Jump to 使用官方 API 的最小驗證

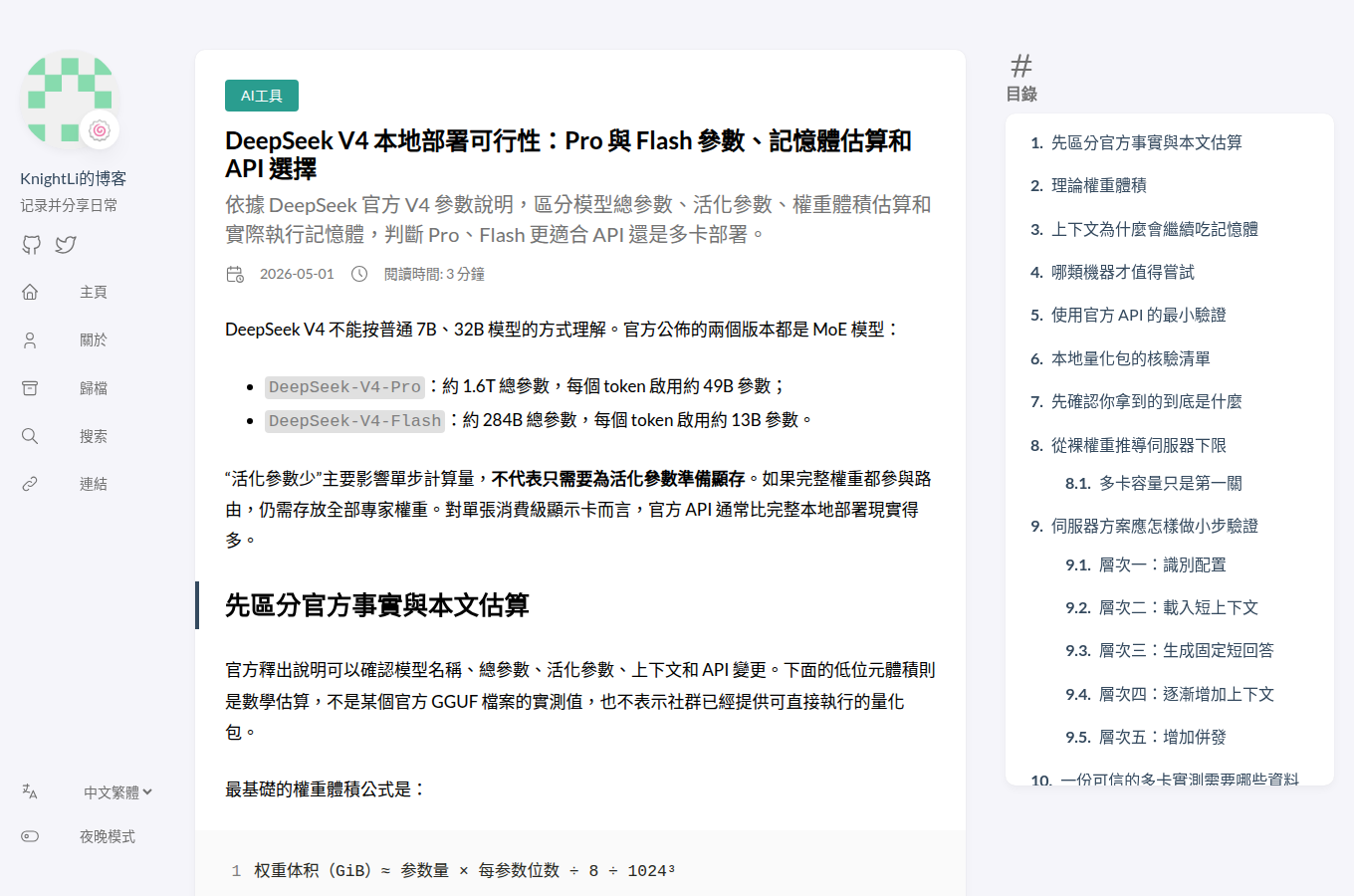[x=1139, y=315]
